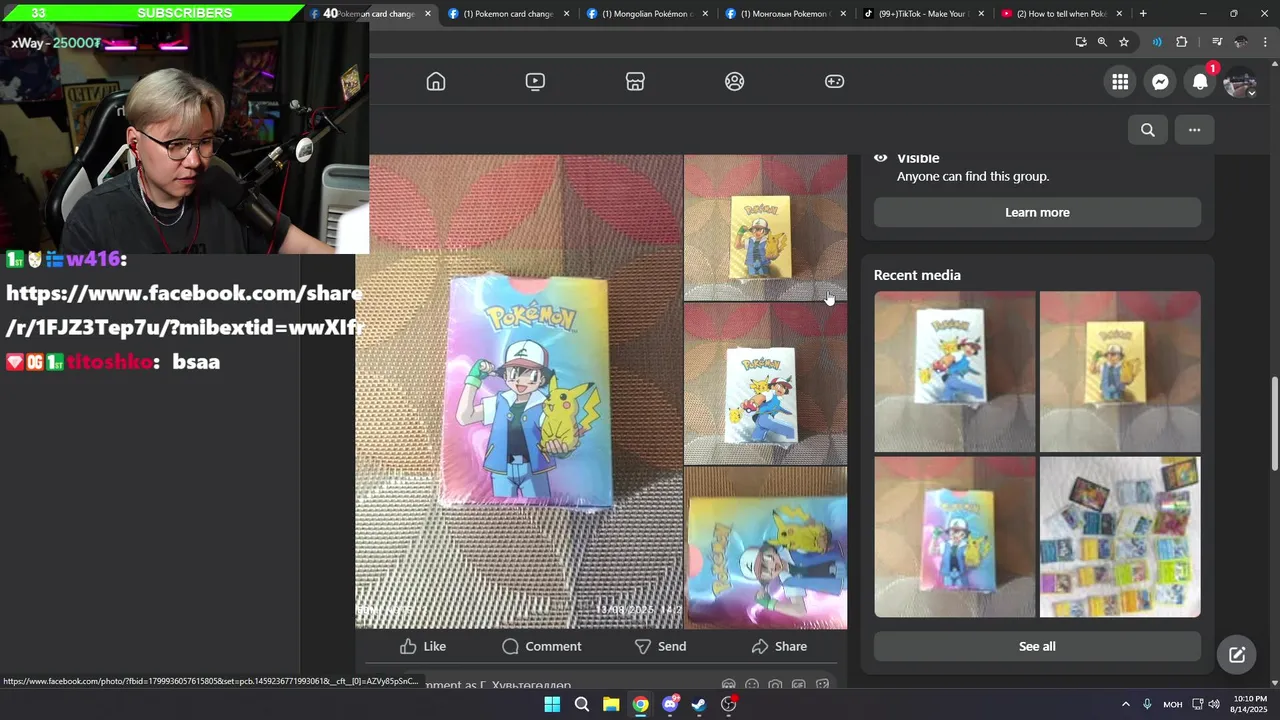Attach a photo using comment camera icon

(775, 685)
